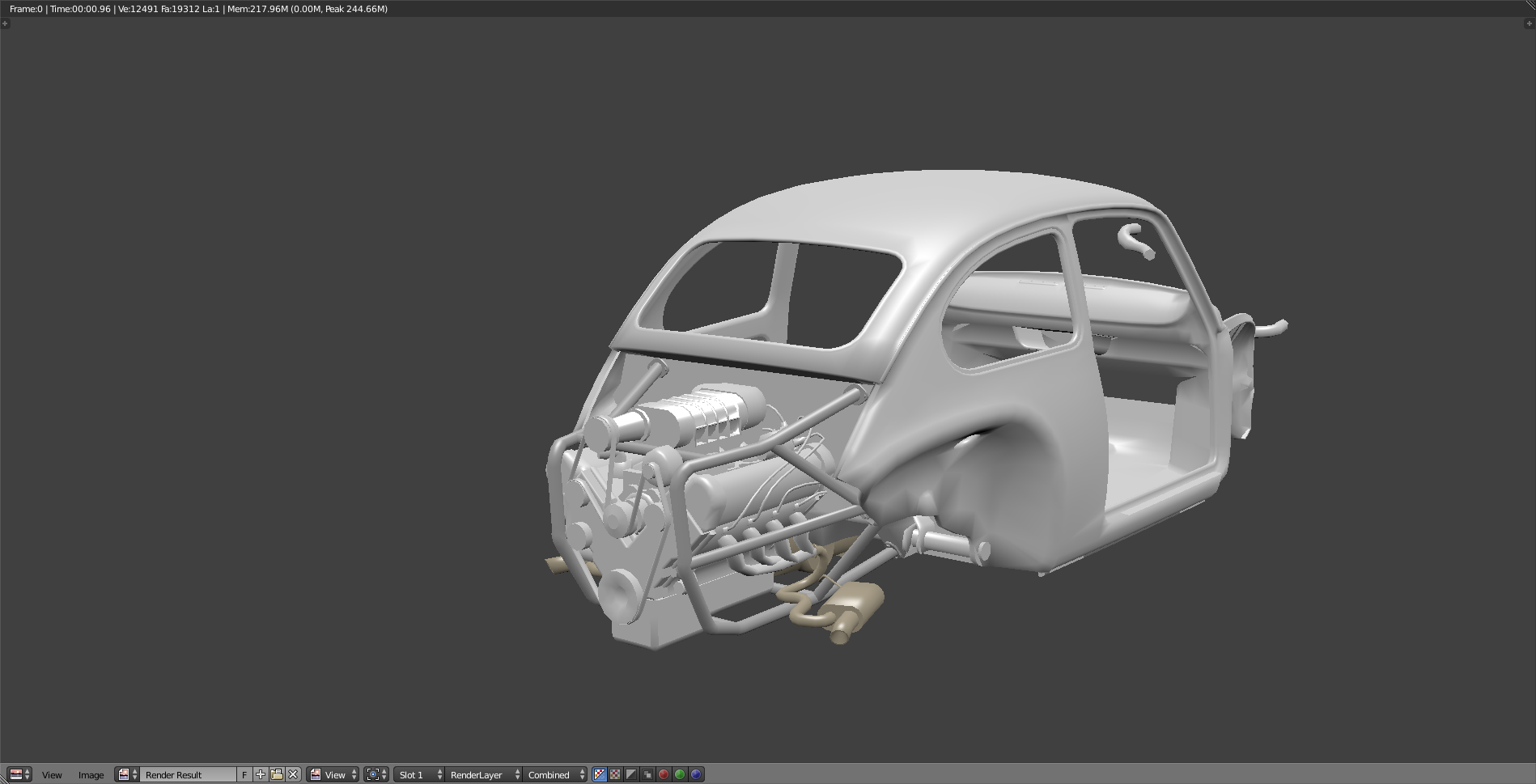Show Z-buffer channel display
This screenshot has width=1536, height=784.
coord(647,774)
